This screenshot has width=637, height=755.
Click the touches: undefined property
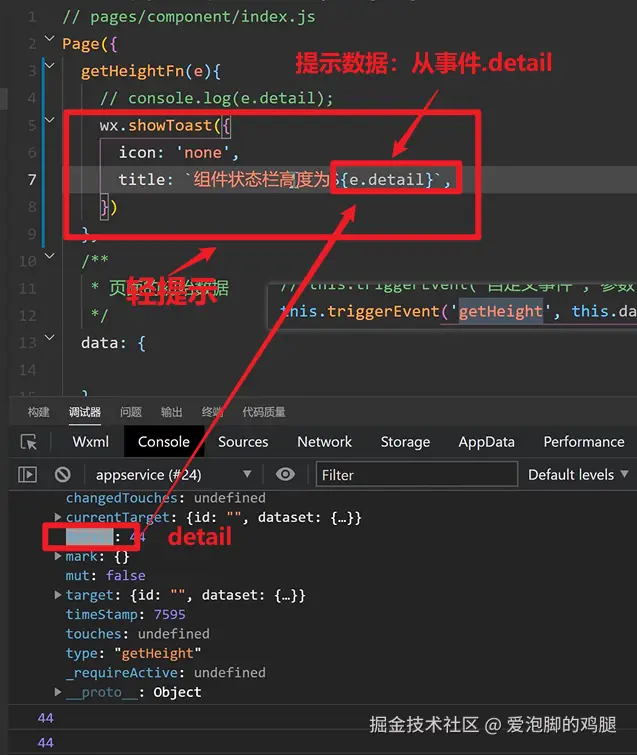pyautogui.click(x=138, y=634)
